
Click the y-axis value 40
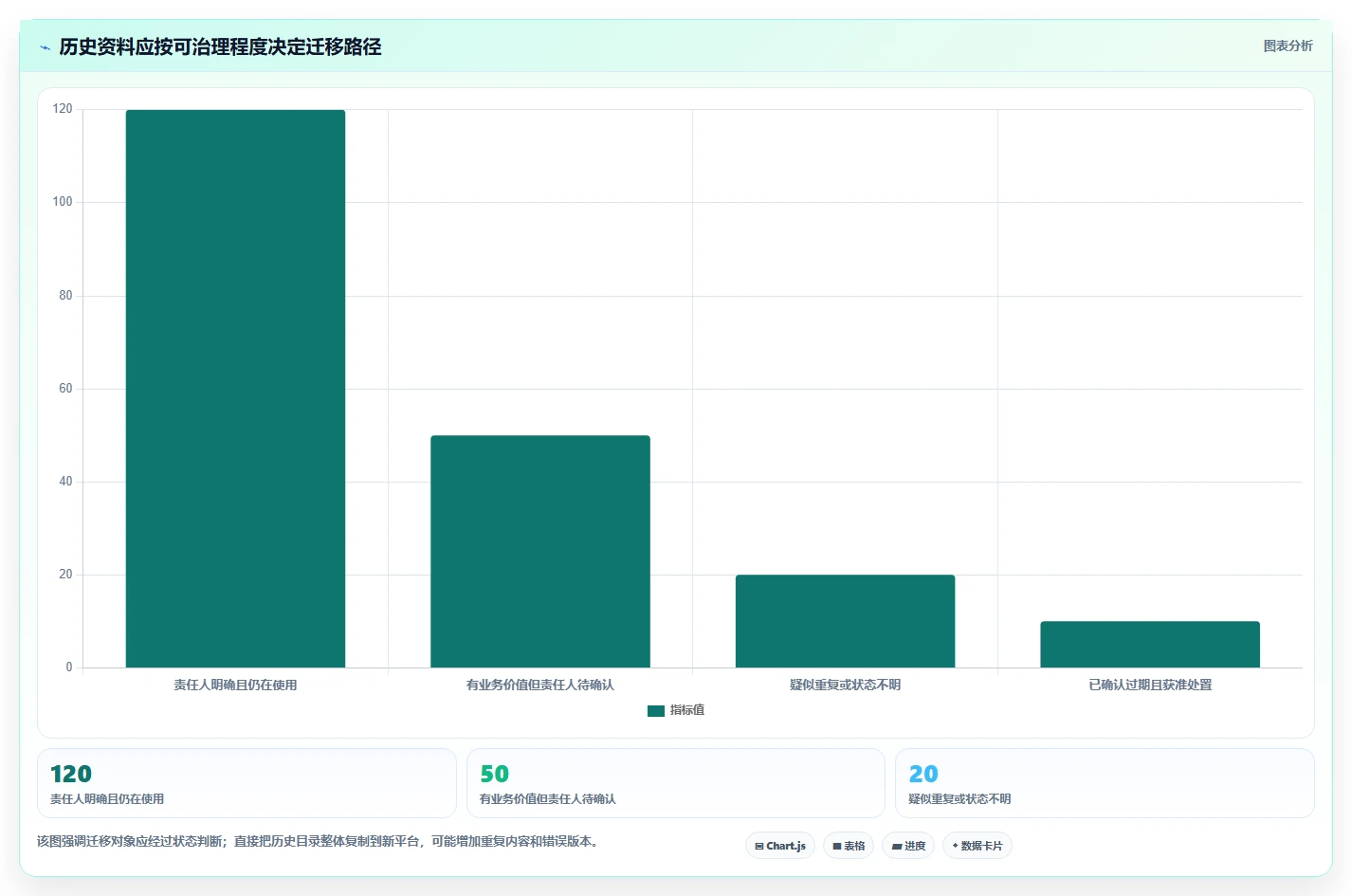click(65, 482)
